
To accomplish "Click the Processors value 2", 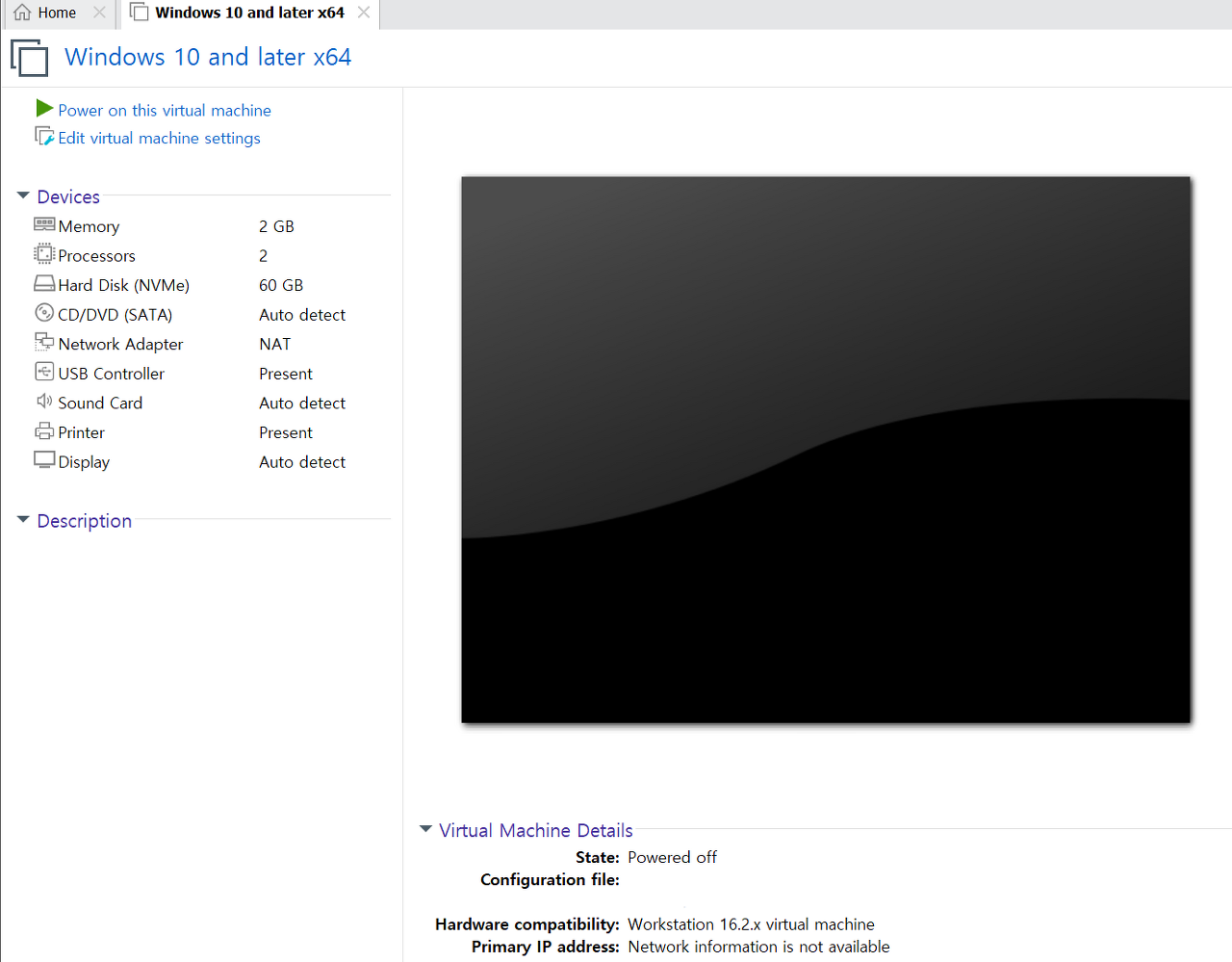I will pos(263,255).
